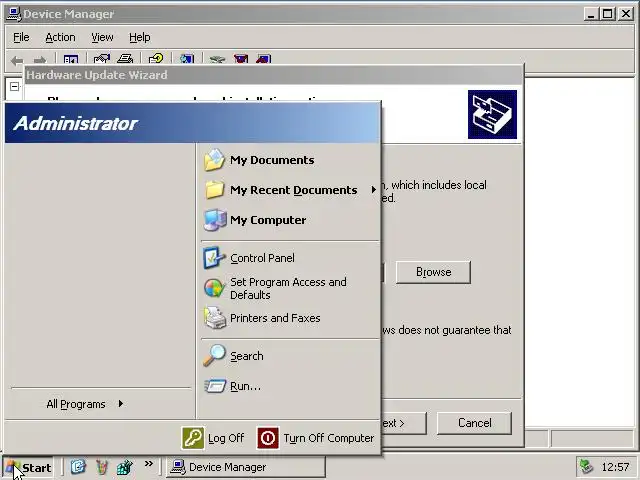Image resolution: width=640 pixels, height=480 pixels.
Task: Open My Documents from the Start menu
Action: coord(290,160)
